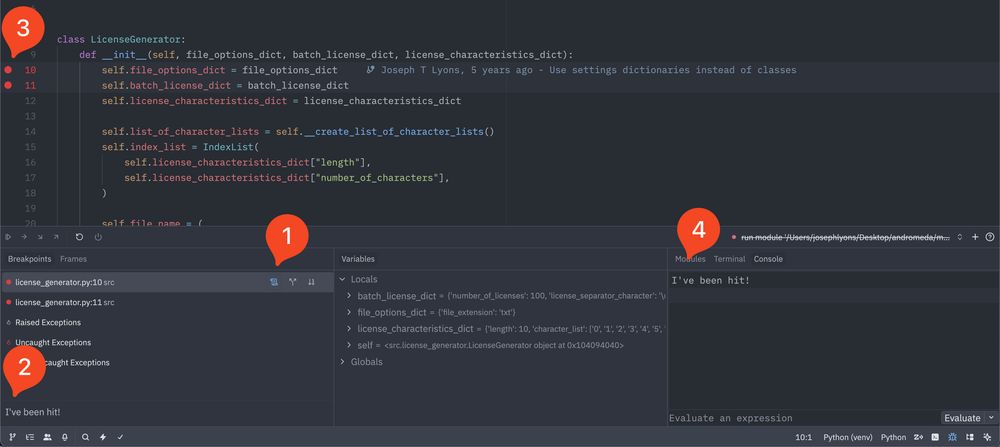Viewport: 1000px width, 447px height.
Task: Click the panel layout icon right of the bug icon
Action: pos(969,437)
